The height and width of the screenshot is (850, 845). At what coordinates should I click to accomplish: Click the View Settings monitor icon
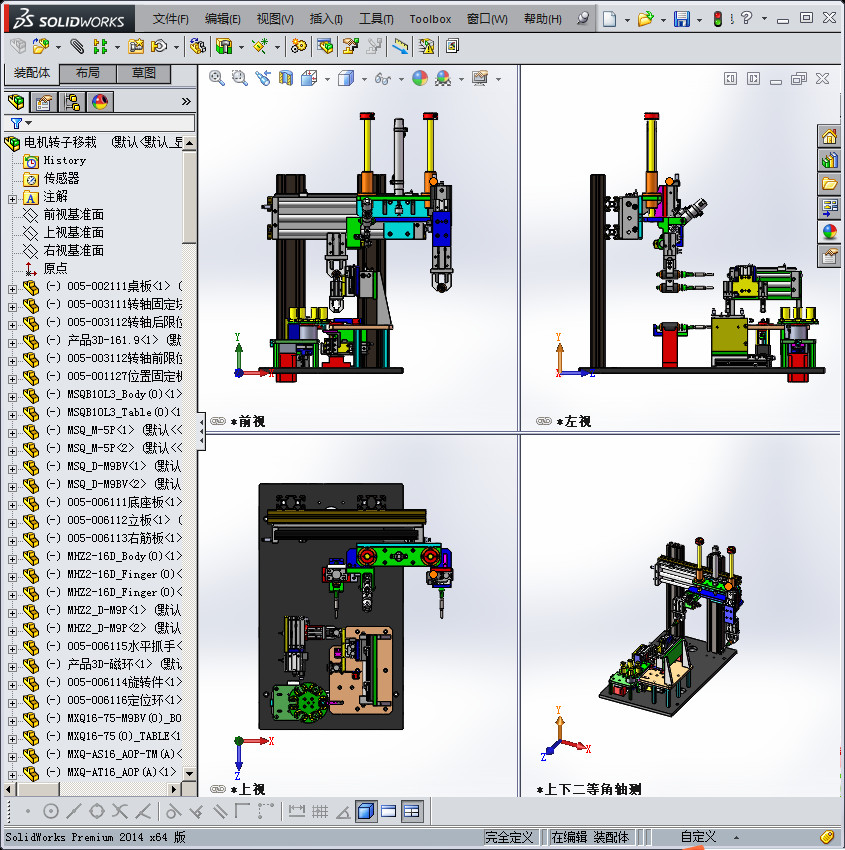pos(480,79)
